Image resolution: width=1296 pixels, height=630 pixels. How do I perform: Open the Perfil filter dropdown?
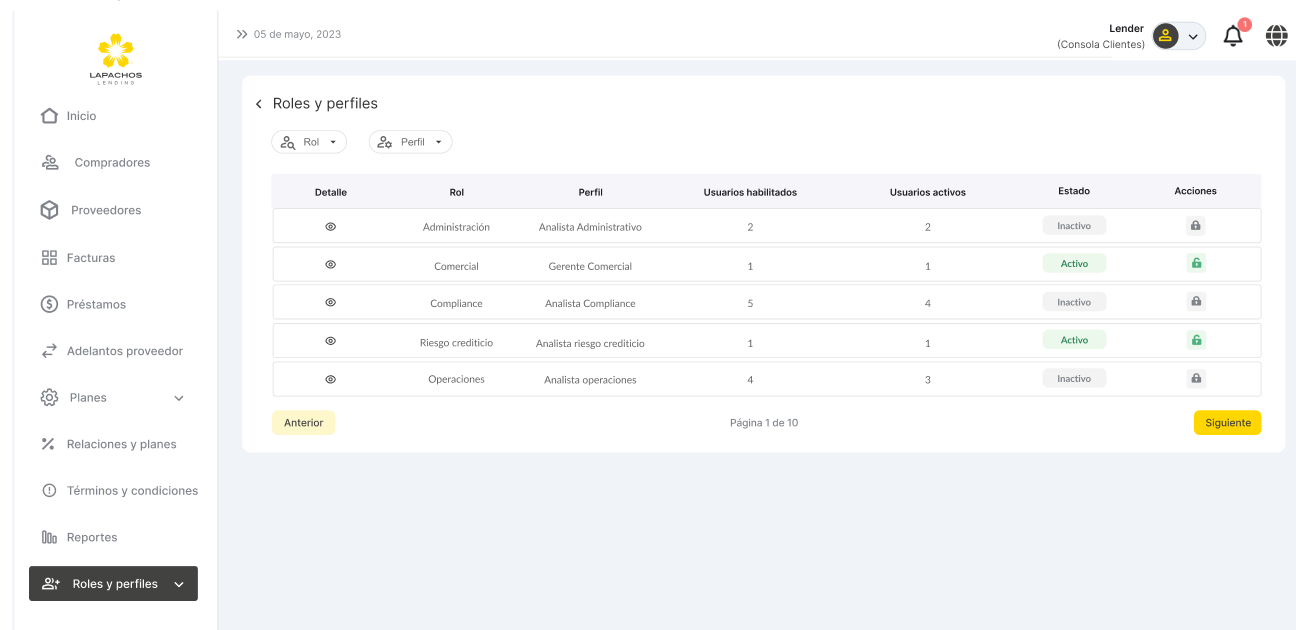[411, 142]
